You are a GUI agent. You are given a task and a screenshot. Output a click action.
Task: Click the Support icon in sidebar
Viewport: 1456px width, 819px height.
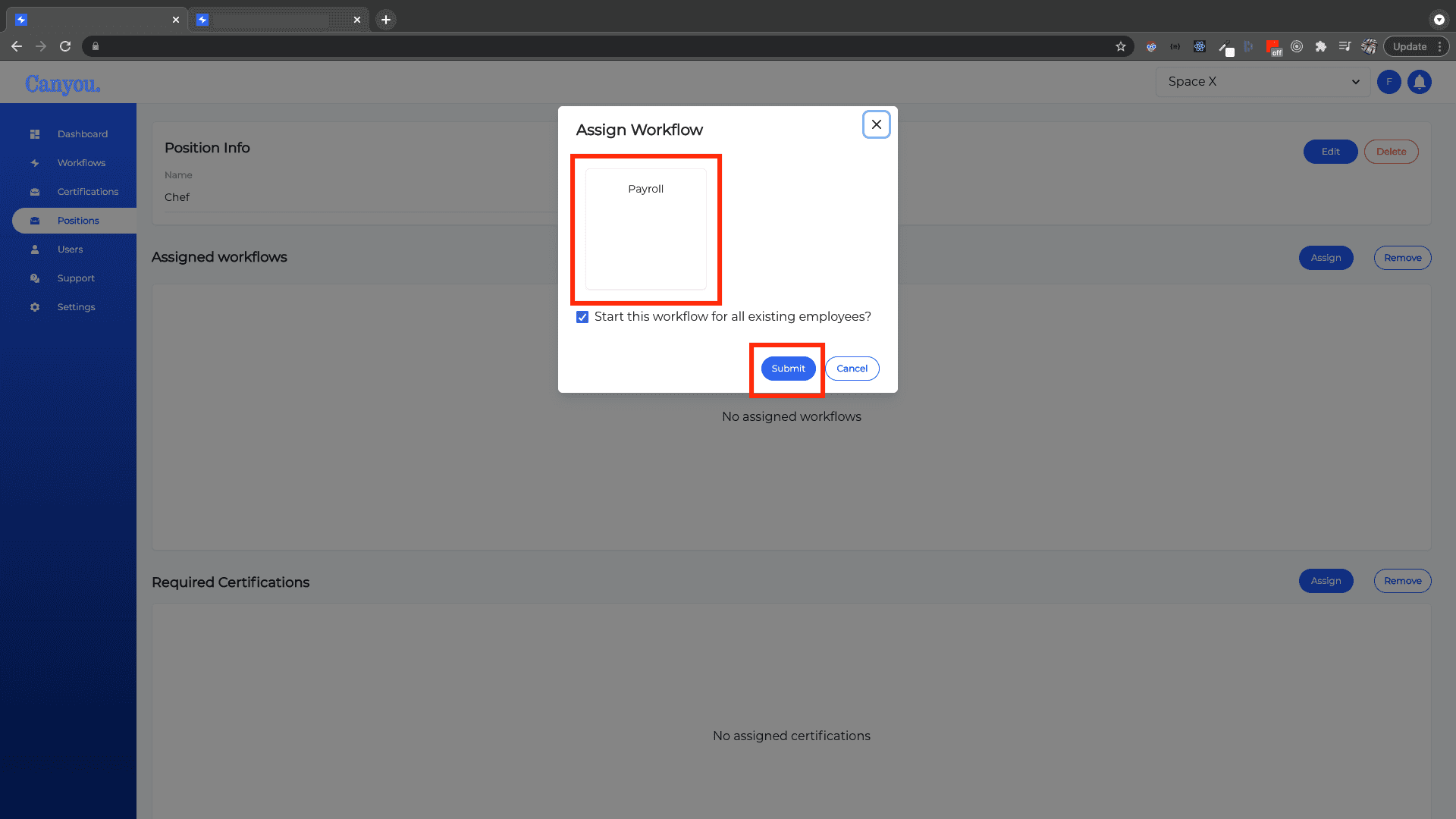coord(33,278)
